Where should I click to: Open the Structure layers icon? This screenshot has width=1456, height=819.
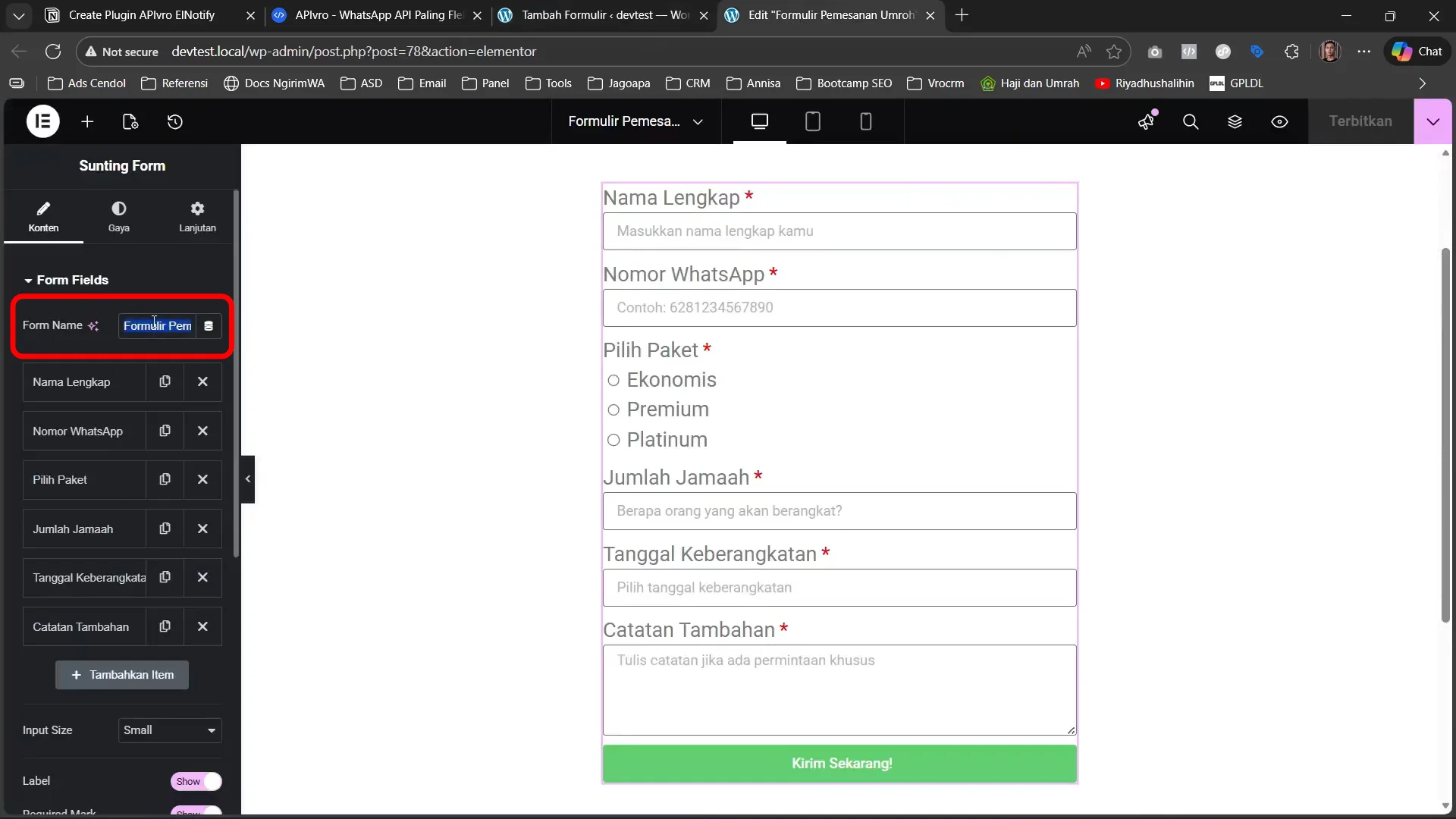coord(1235,121)
